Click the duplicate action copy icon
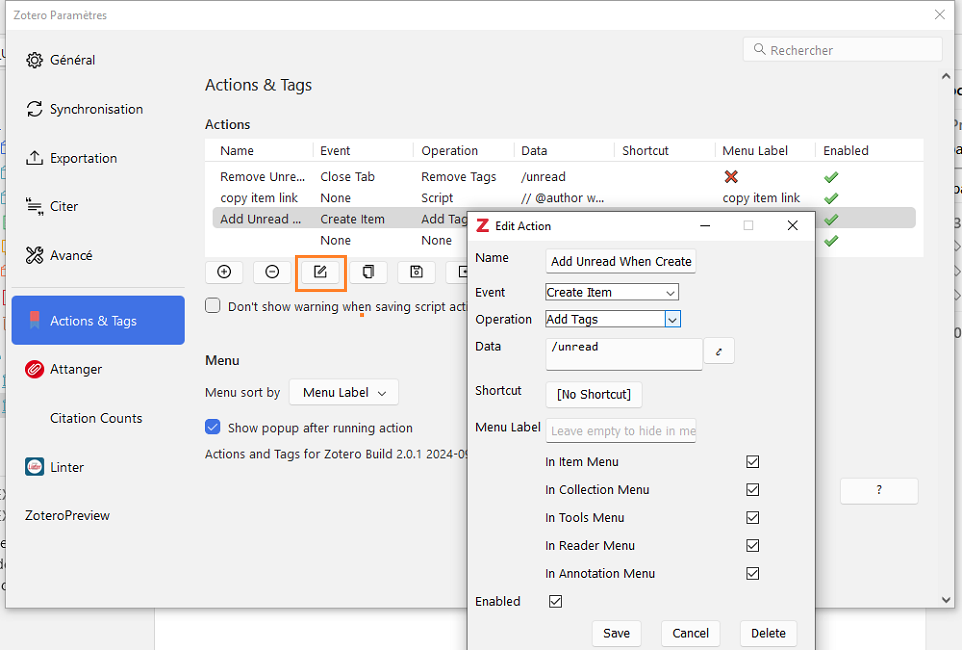Screen dimensions: 962x650 (368, 272)
